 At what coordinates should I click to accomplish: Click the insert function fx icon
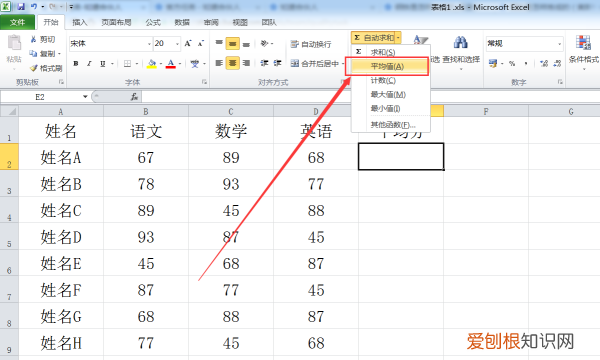134,97
